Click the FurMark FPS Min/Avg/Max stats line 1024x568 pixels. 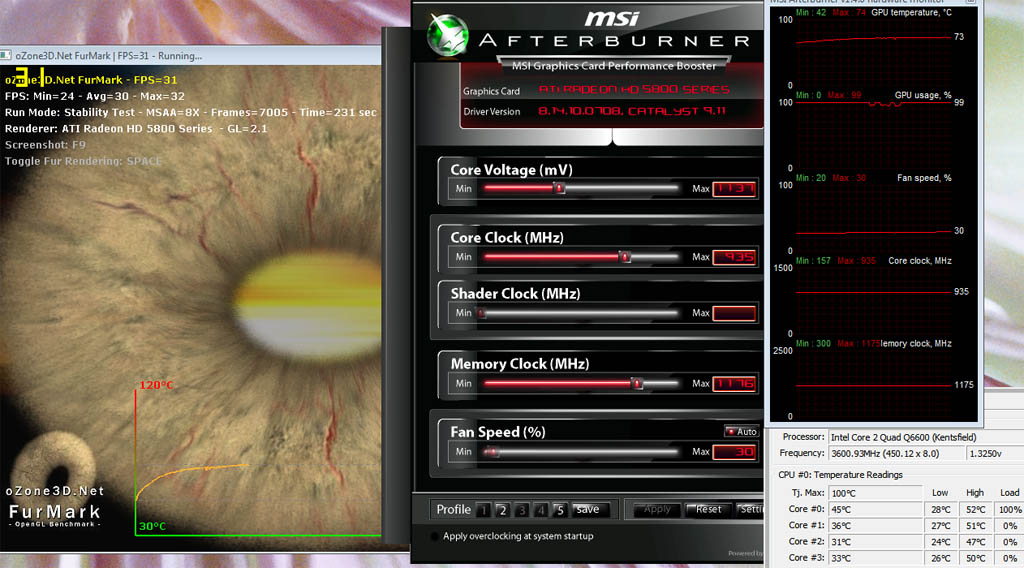(x=95, y=96)
